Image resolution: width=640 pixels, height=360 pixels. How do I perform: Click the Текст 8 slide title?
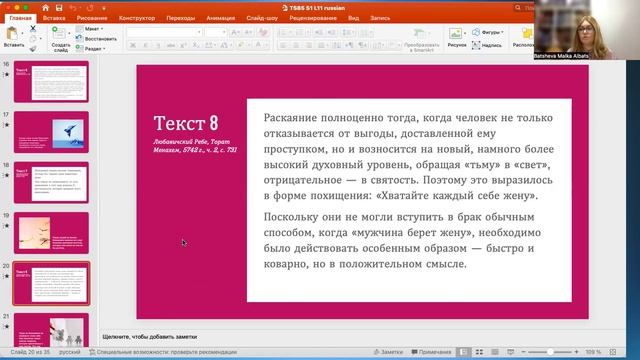186,123
